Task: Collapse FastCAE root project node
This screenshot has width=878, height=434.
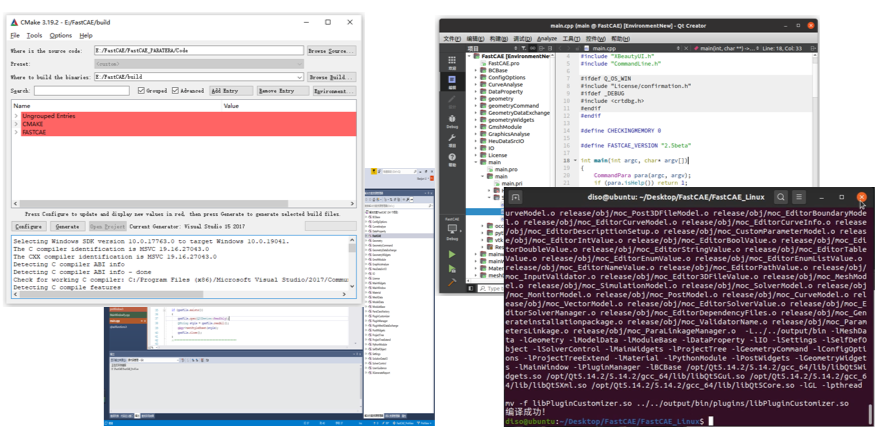Action: [469, 57]
